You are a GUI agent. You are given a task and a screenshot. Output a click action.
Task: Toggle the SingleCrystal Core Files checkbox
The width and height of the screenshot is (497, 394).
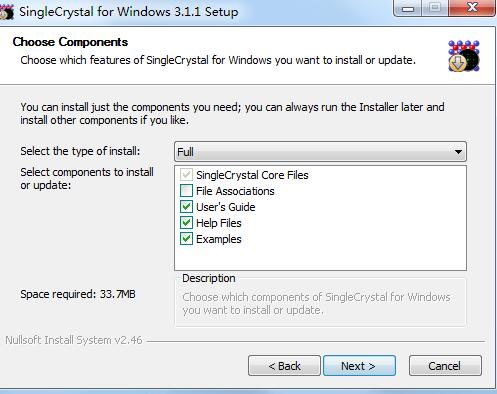pyautogui.click(x=186, y=175)
